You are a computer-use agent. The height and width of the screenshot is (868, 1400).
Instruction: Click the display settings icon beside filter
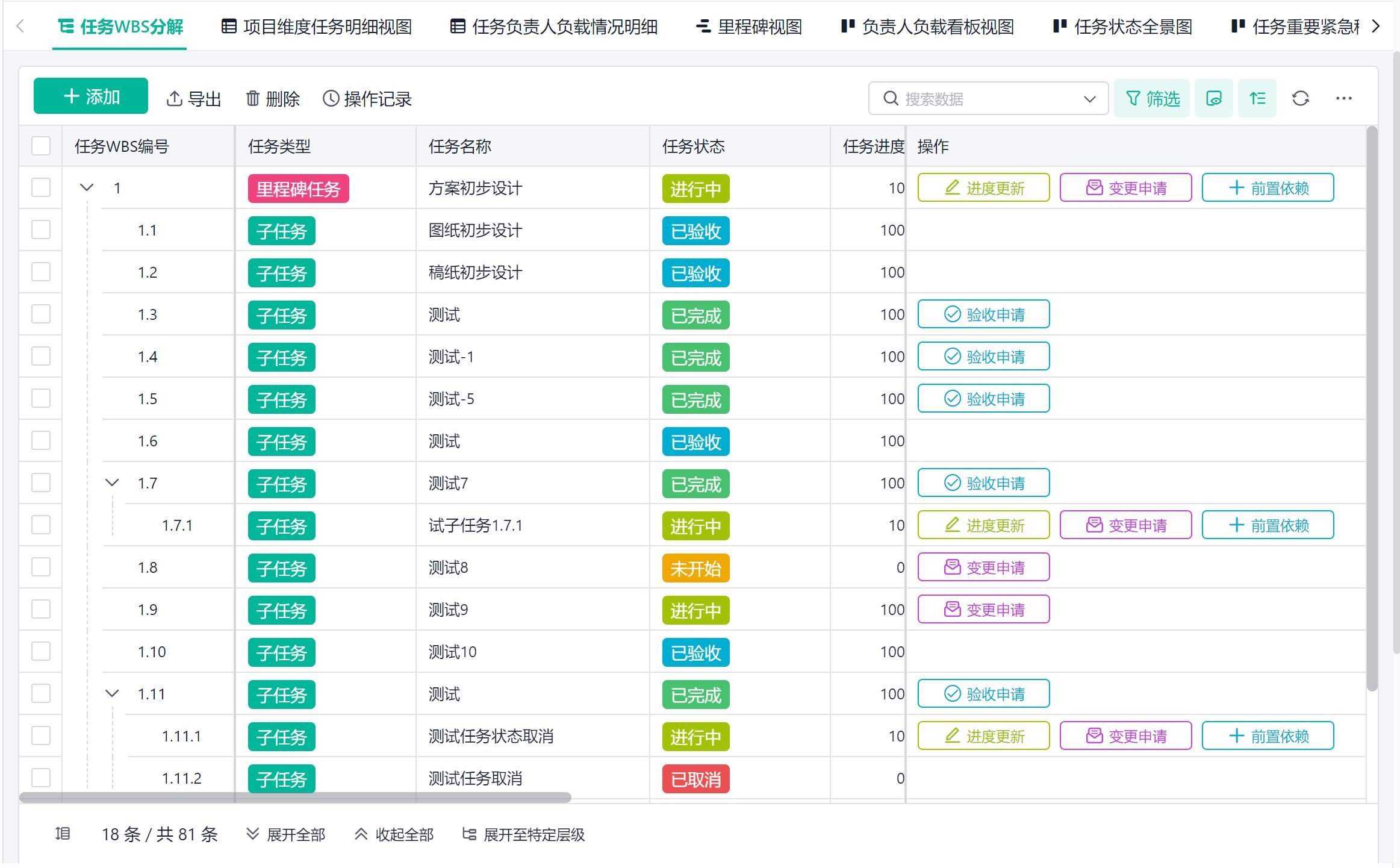[1213, 98]
